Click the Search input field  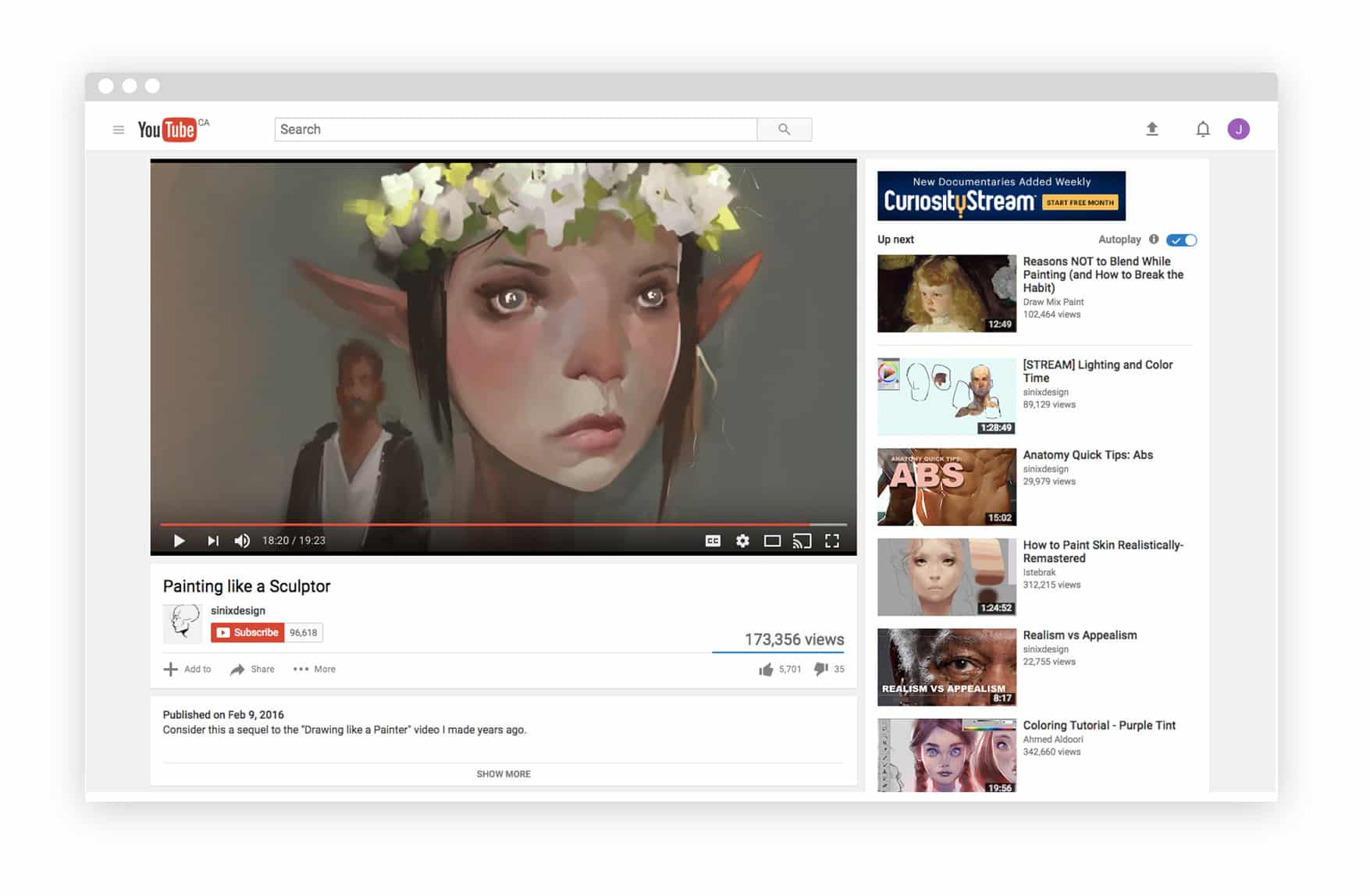coord(516,130)
